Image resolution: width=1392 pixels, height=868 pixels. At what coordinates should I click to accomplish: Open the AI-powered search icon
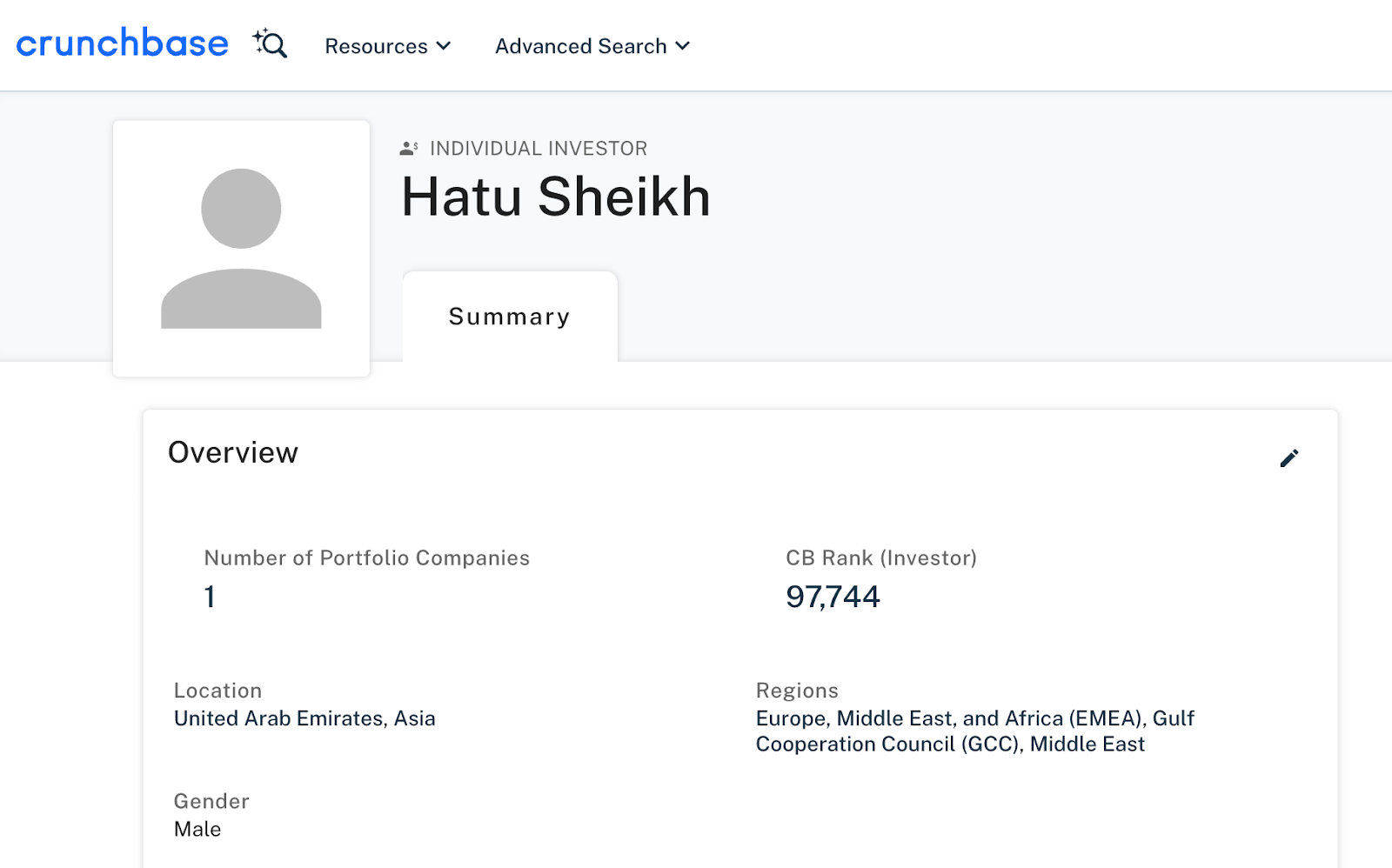tap(271, 43)
